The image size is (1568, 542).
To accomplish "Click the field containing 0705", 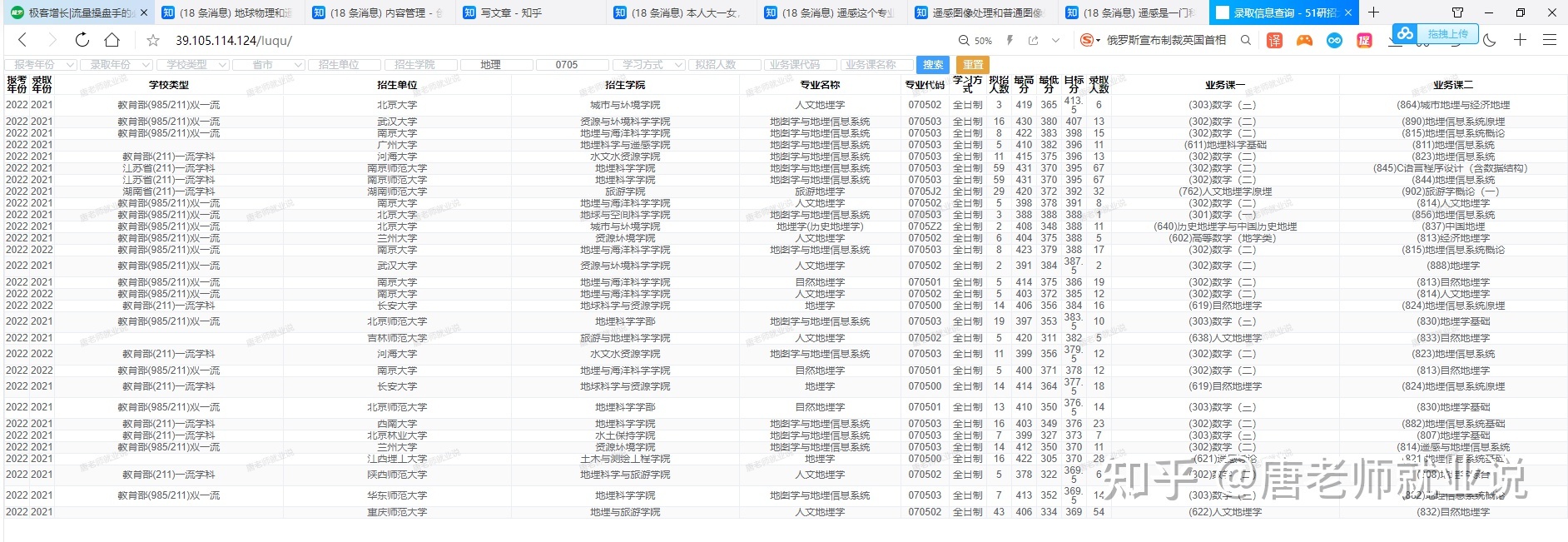I will [572, 65].
